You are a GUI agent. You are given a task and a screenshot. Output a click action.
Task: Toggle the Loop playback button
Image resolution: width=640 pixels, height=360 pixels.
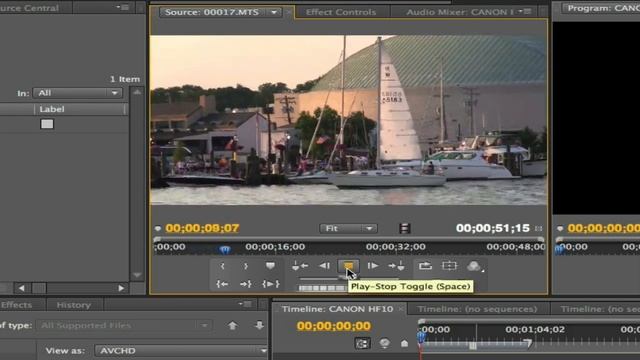[425, 266]
